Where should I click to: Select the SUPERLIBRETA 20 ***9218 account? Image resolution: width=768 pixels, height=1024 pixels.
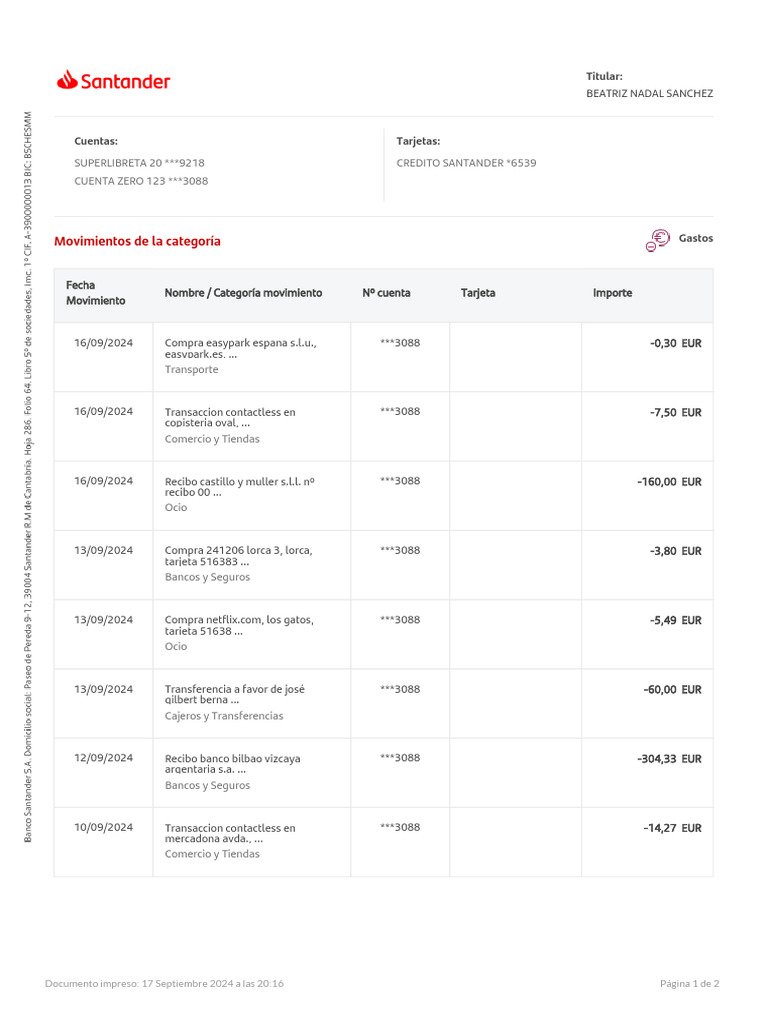point(139,162)
